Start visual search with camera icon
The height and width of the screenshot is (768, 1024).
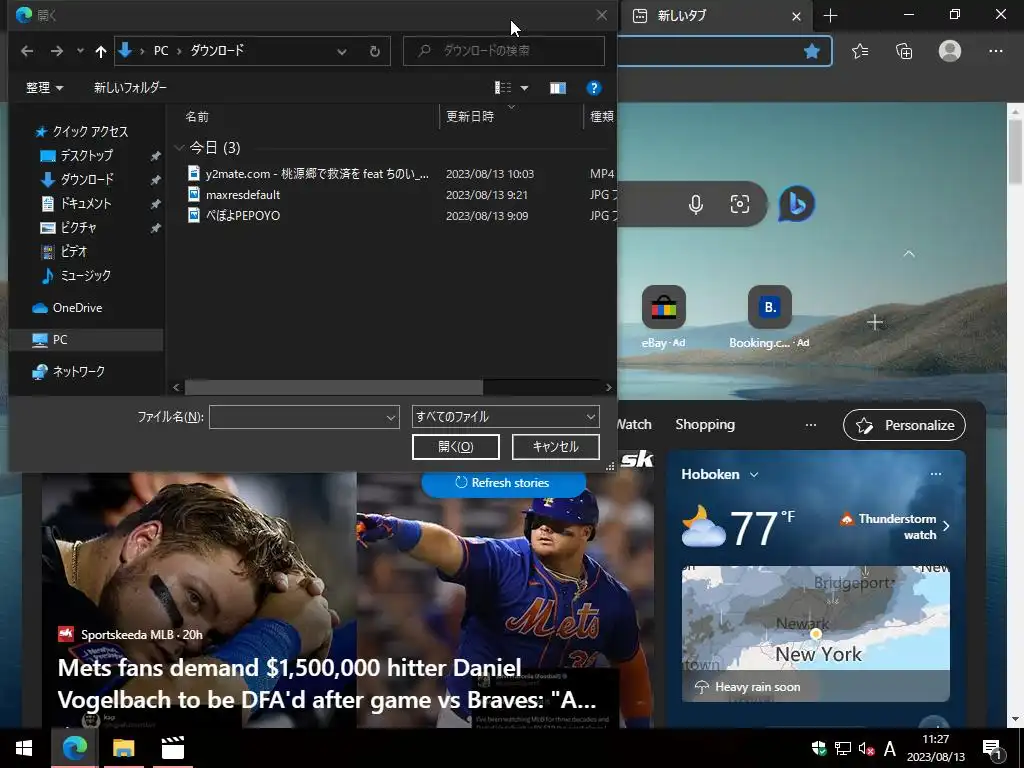point(739,204)
